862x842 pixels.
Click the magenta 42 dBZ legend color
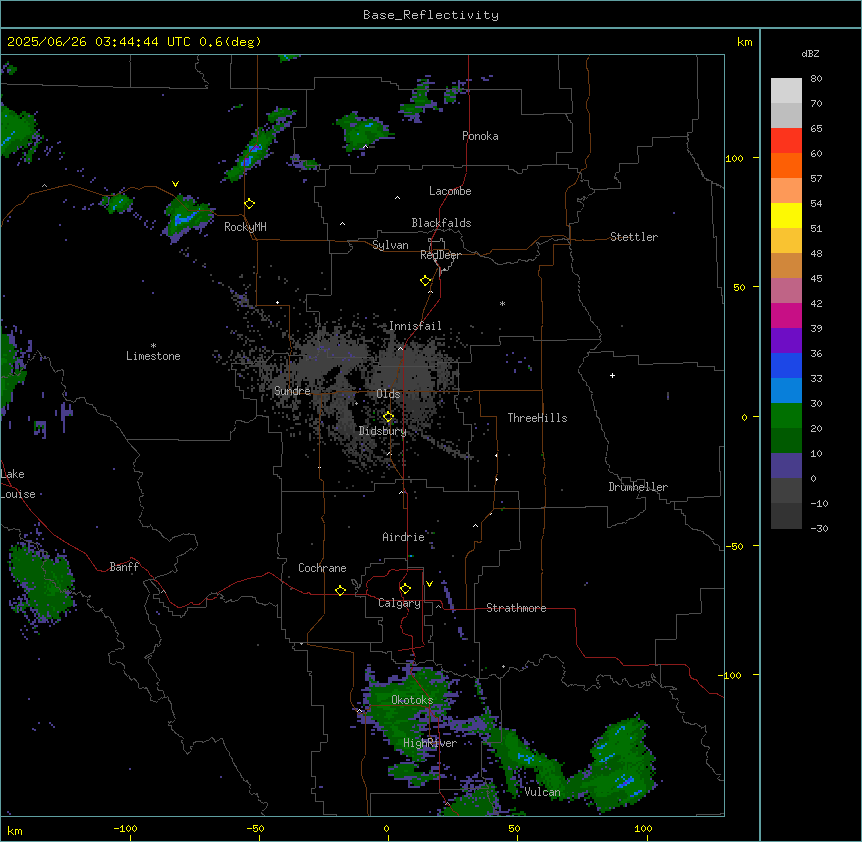[786, 315]
